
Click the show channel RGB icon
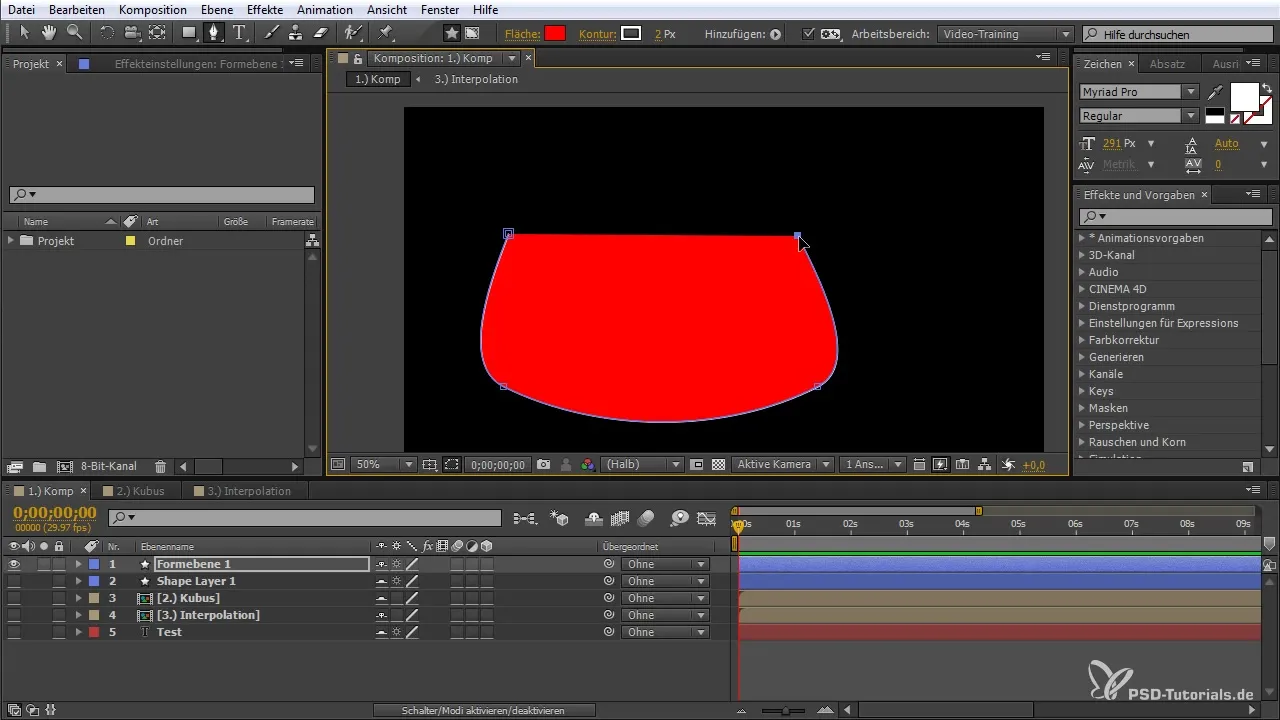click(x=587, y=465)
